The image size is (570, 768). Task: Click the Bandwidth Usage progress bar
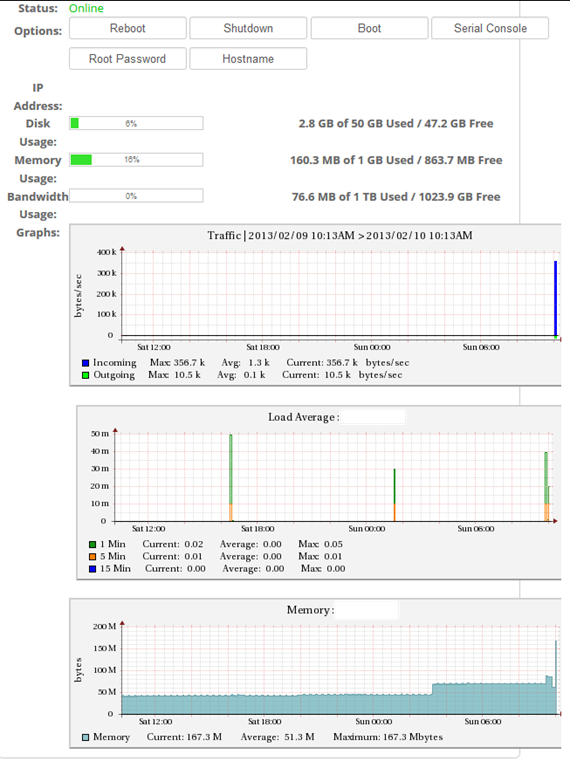tap(136, 196)
